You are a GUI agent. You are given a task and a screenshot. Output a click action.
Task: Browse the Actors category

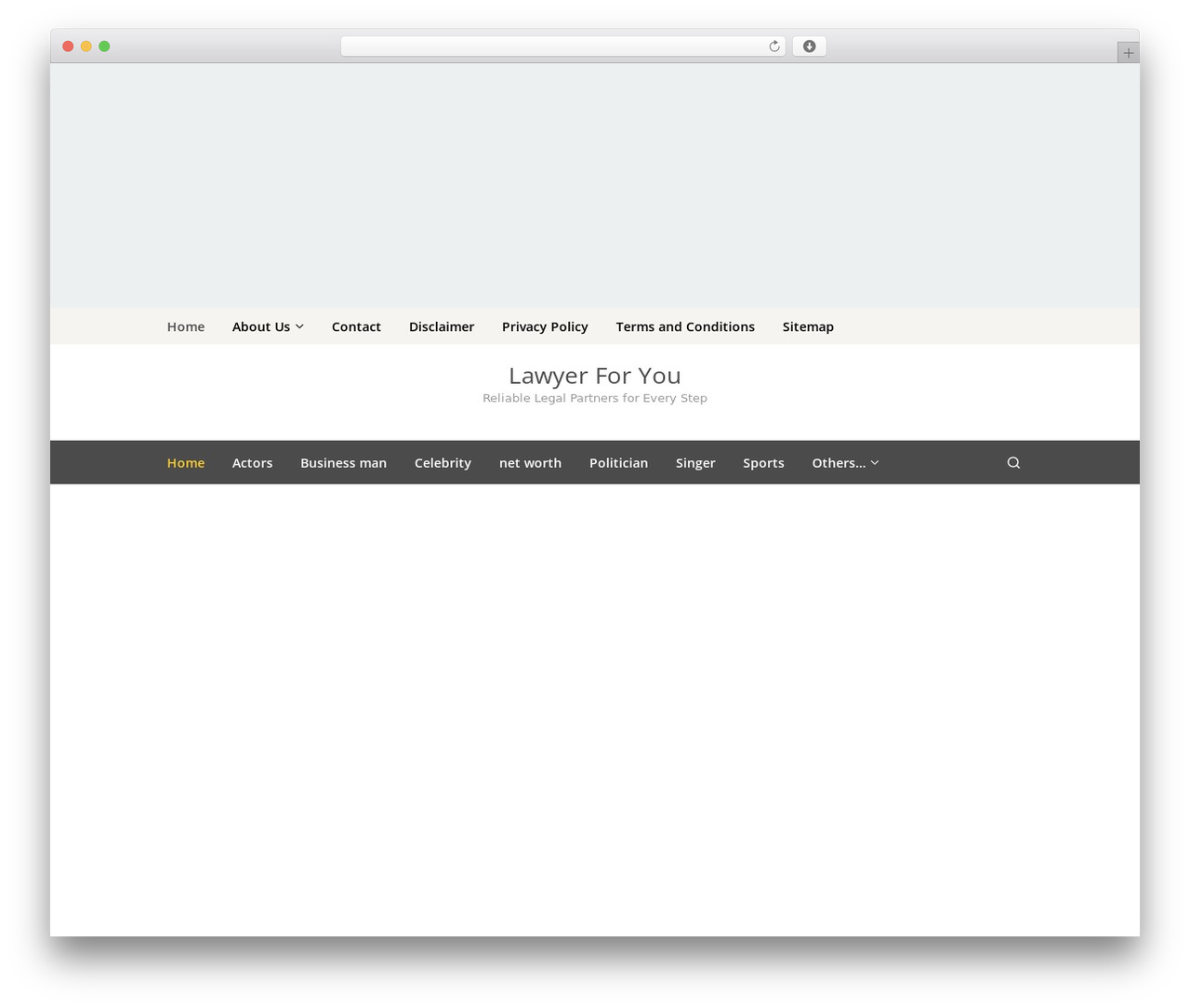coord(252,463)
